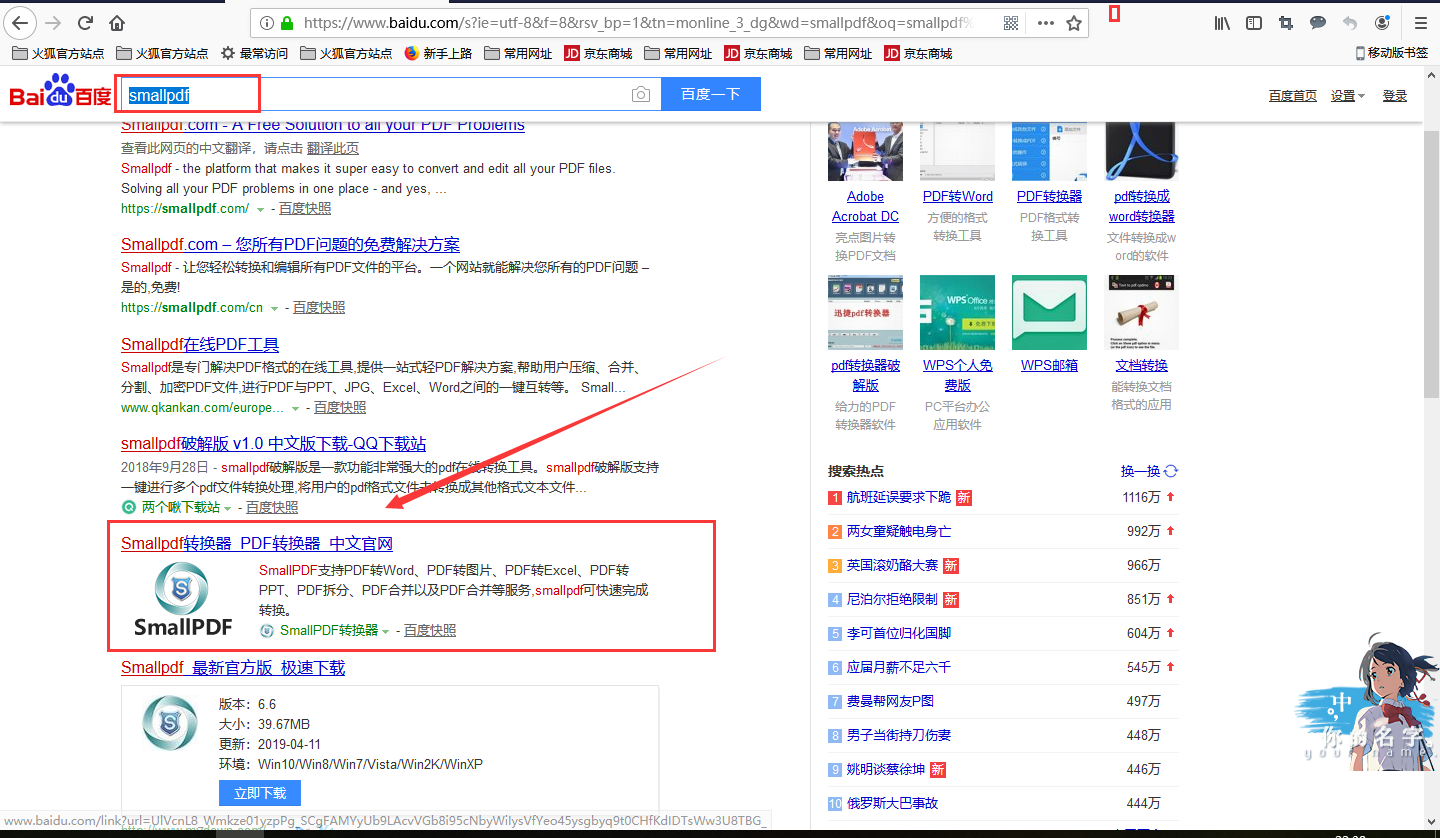
Task: Open image search camera icon
Action: click(x=641, y=94)
